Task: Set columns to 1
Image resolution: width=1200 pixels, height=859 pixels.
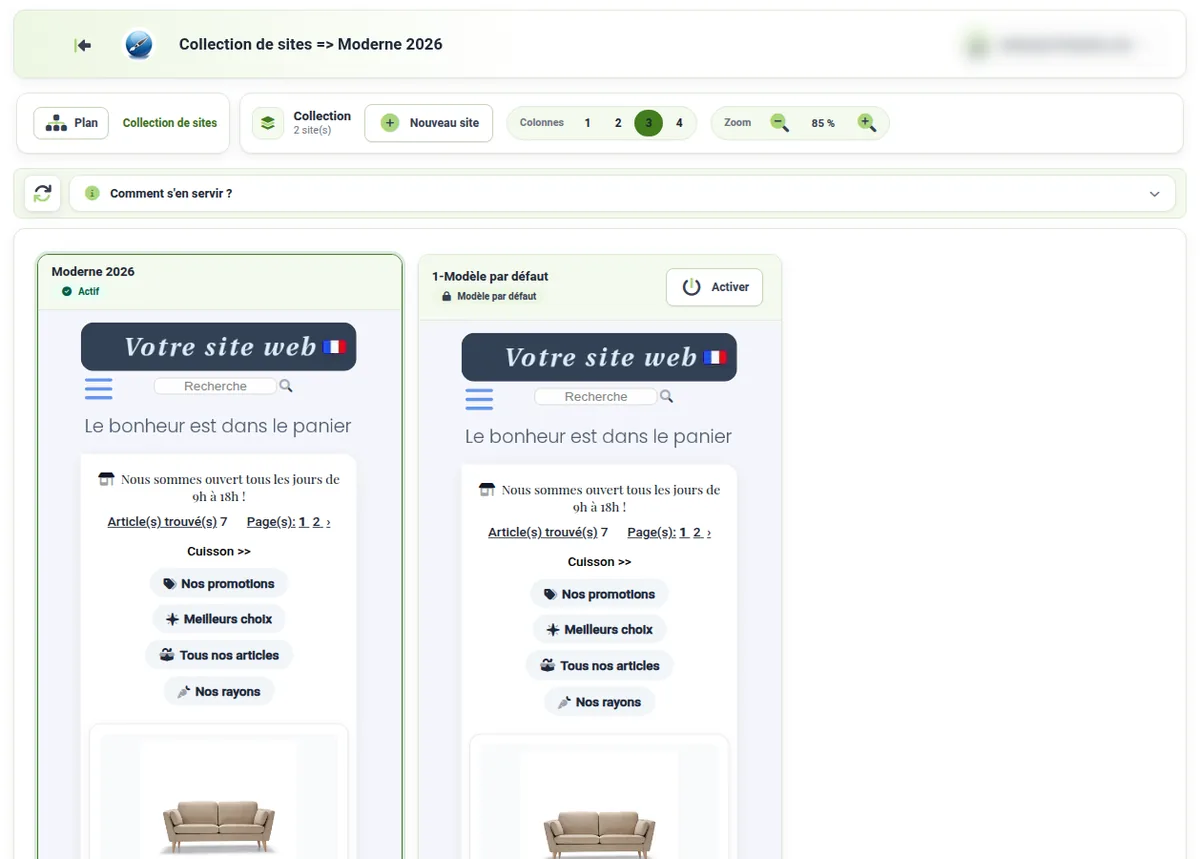Action: (x=587, y=123)
